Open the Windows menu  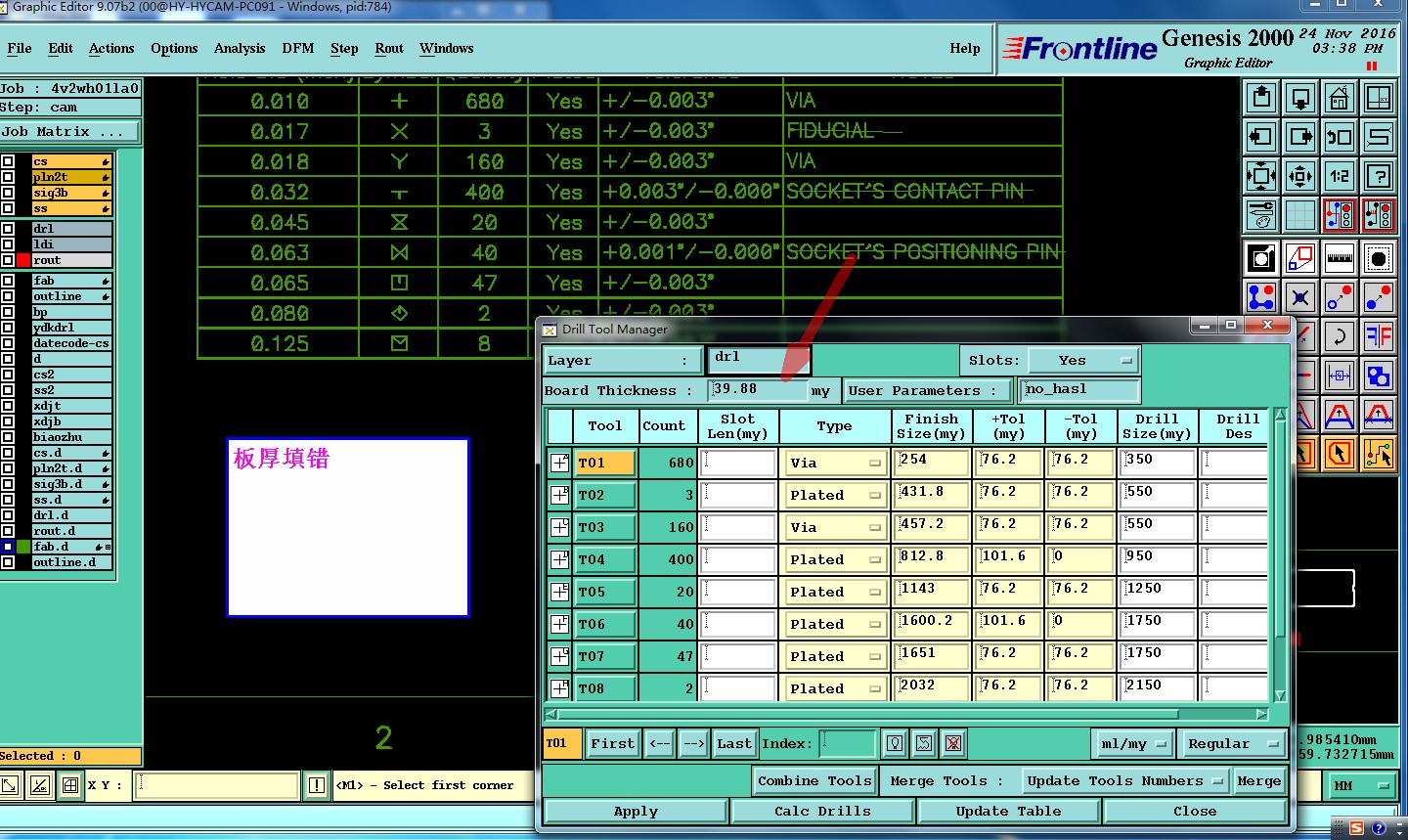pyautogui.click(x=446, y=48)
